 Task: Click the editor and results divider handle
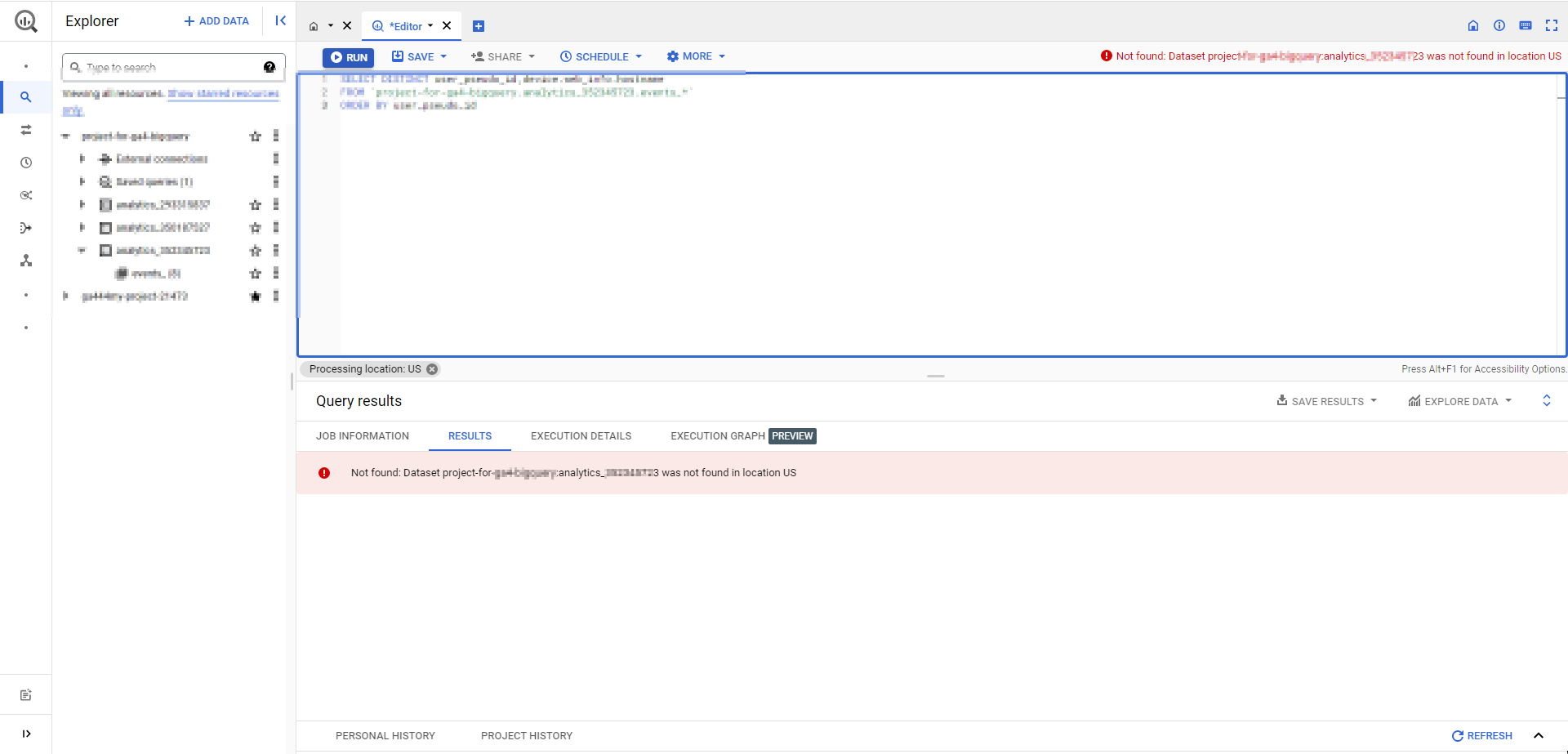936,376
